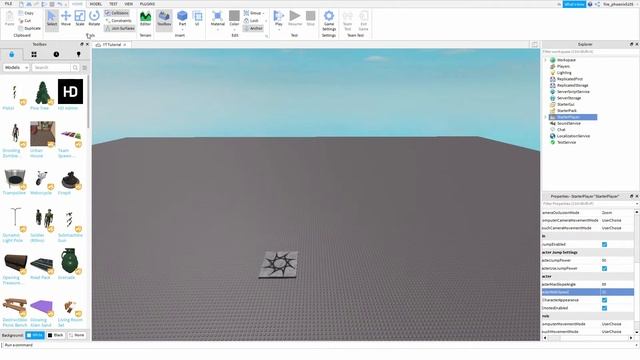Toggle the CharacterUseJumpPower checkbox
The image size is (640, 360).
[x=604, y=269]
